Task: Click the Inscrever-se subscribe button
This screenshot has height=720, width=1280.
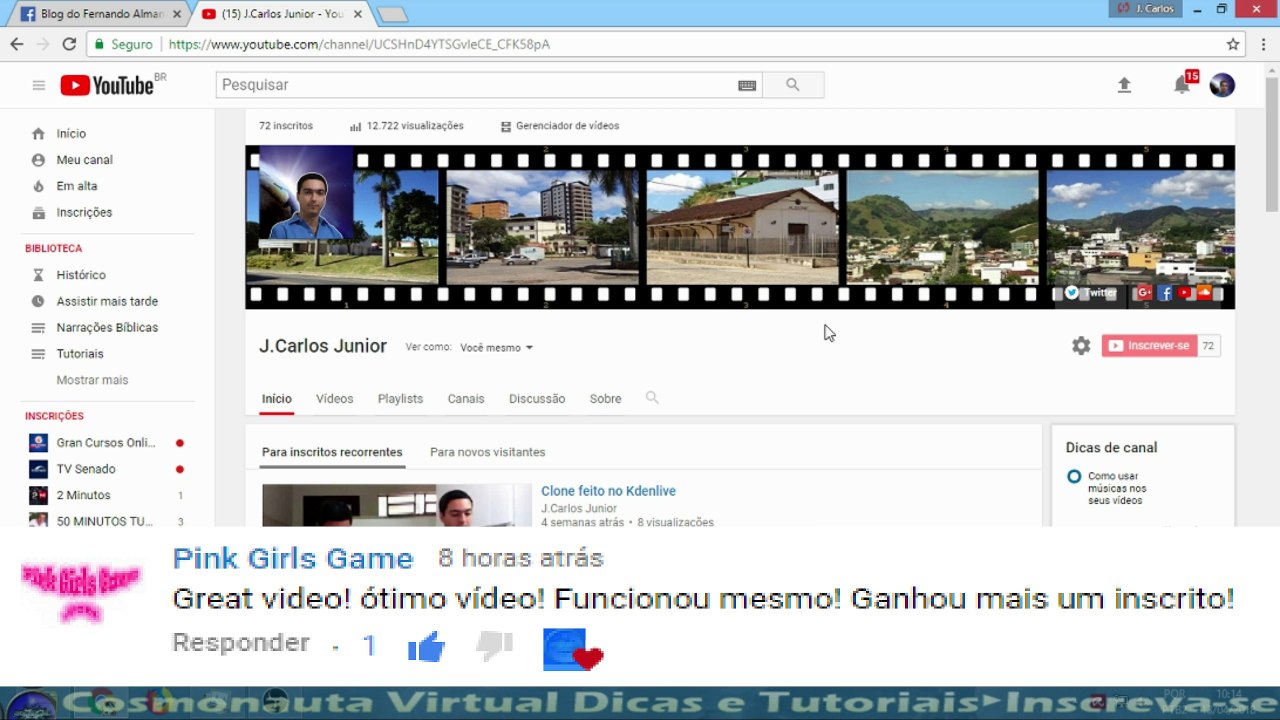Action: pyautogui.click(x=1150, y=346)
